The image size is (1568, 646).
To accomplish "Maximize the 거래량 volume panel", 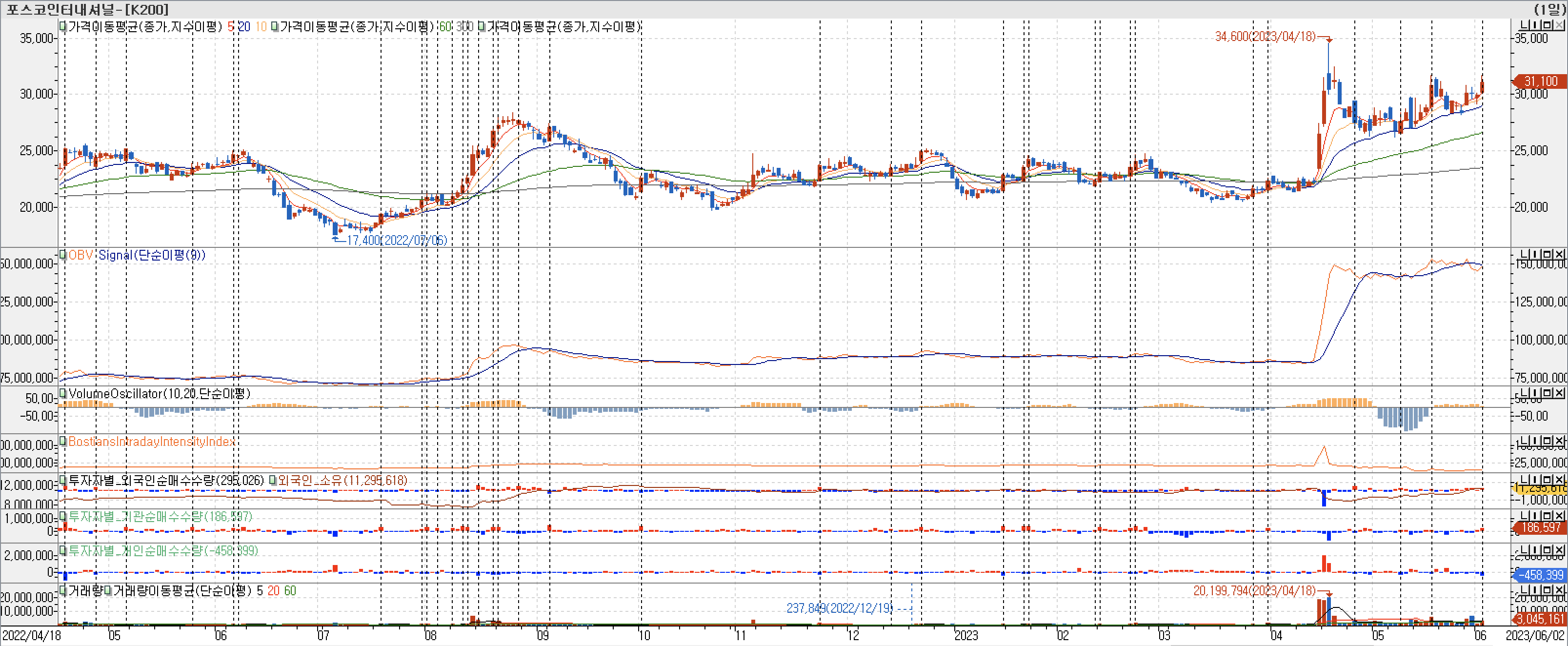I will tap(1547, 590).
